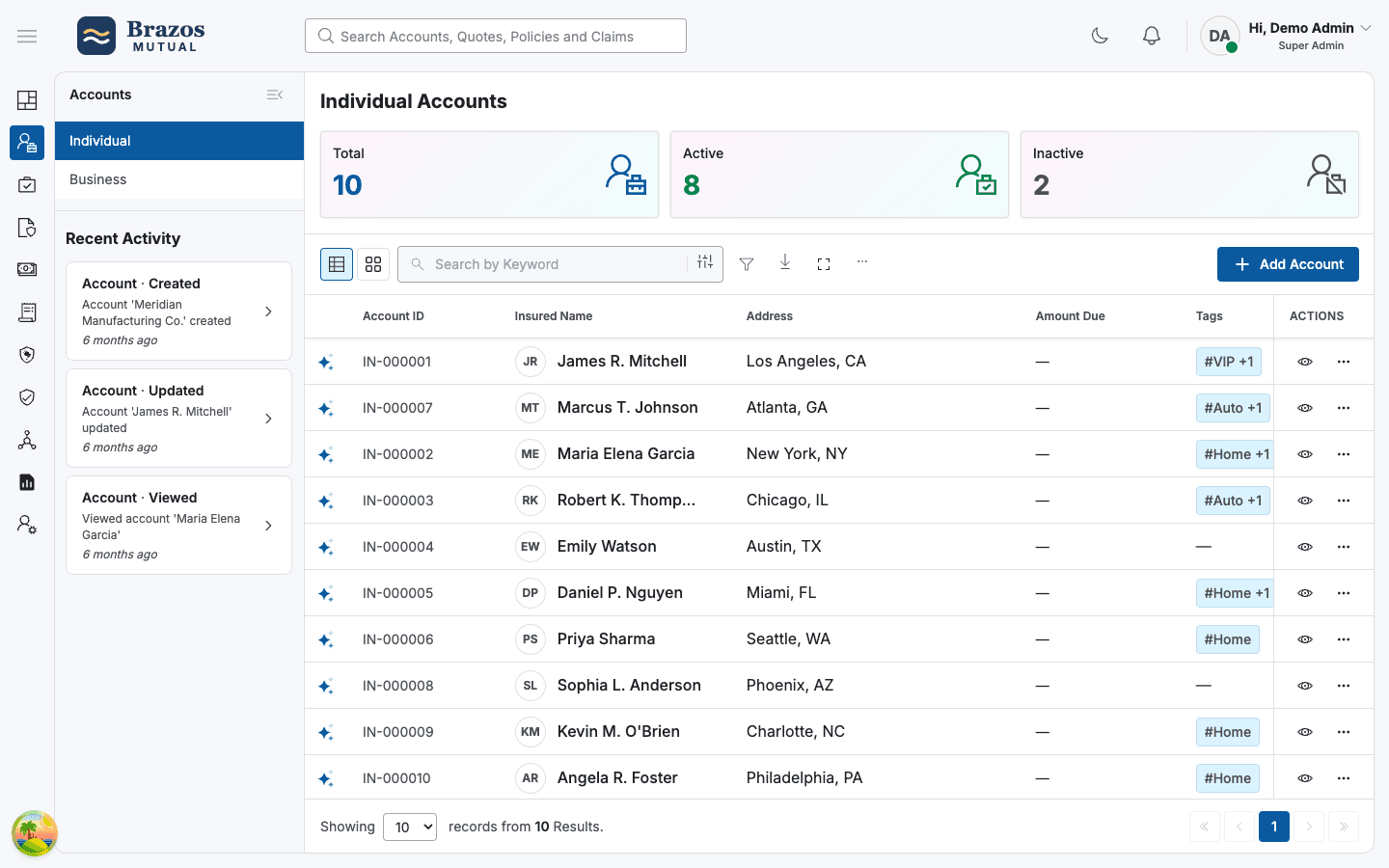Collapse the Accounts side panel
Viewport: 1389px width, 868px height.
(x=275, y=95)
